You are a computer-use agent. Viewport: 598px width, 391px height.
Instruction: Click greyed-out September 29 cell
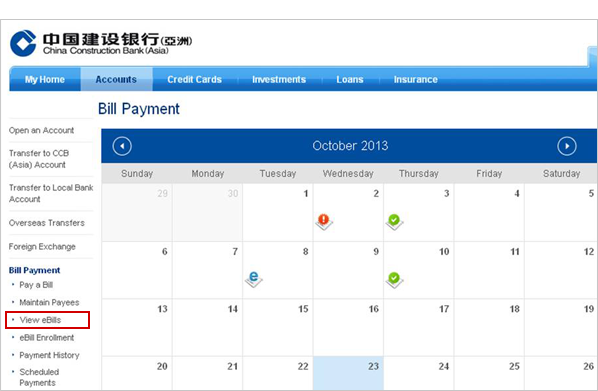137,212
